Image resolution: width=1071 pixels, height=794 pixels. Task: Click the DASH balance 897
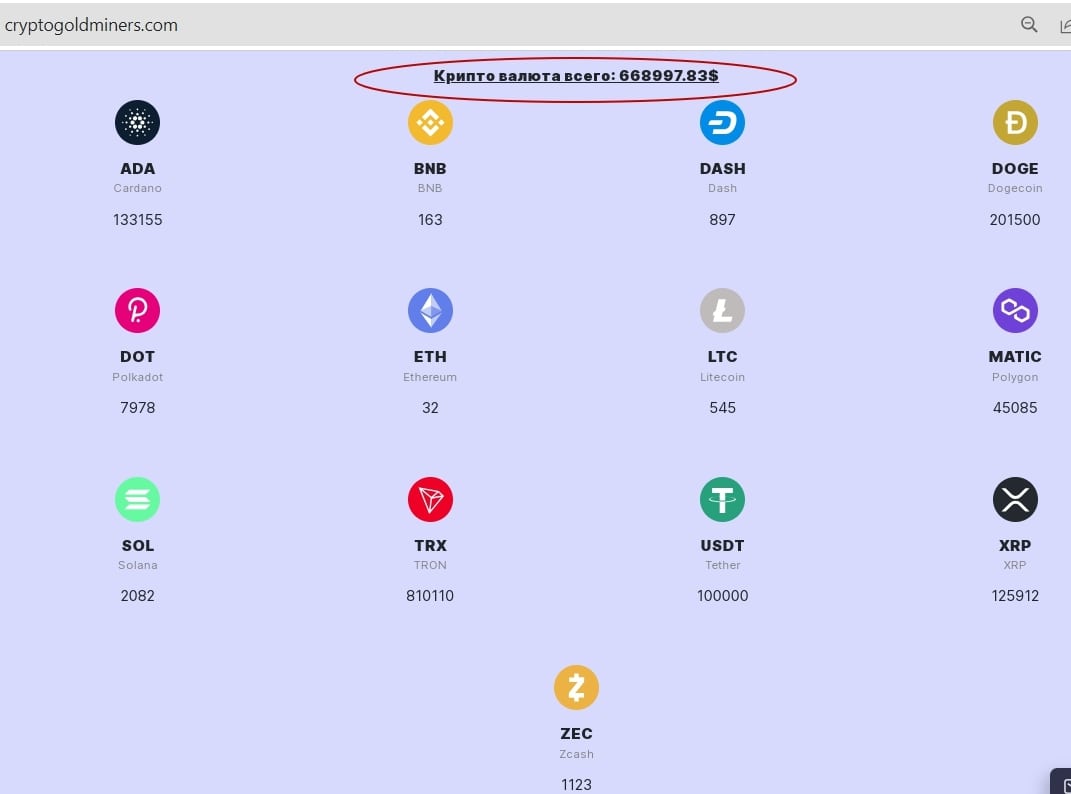point(723,220)
